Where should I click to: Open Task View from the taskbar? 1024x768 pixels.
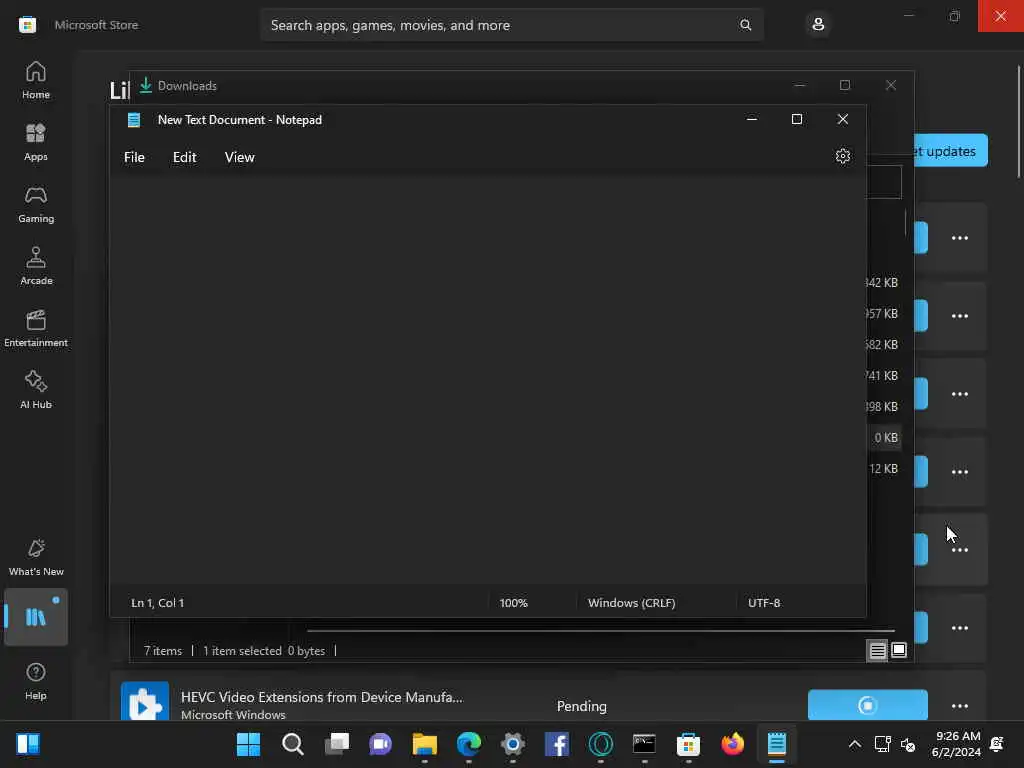tap(337, 744)
